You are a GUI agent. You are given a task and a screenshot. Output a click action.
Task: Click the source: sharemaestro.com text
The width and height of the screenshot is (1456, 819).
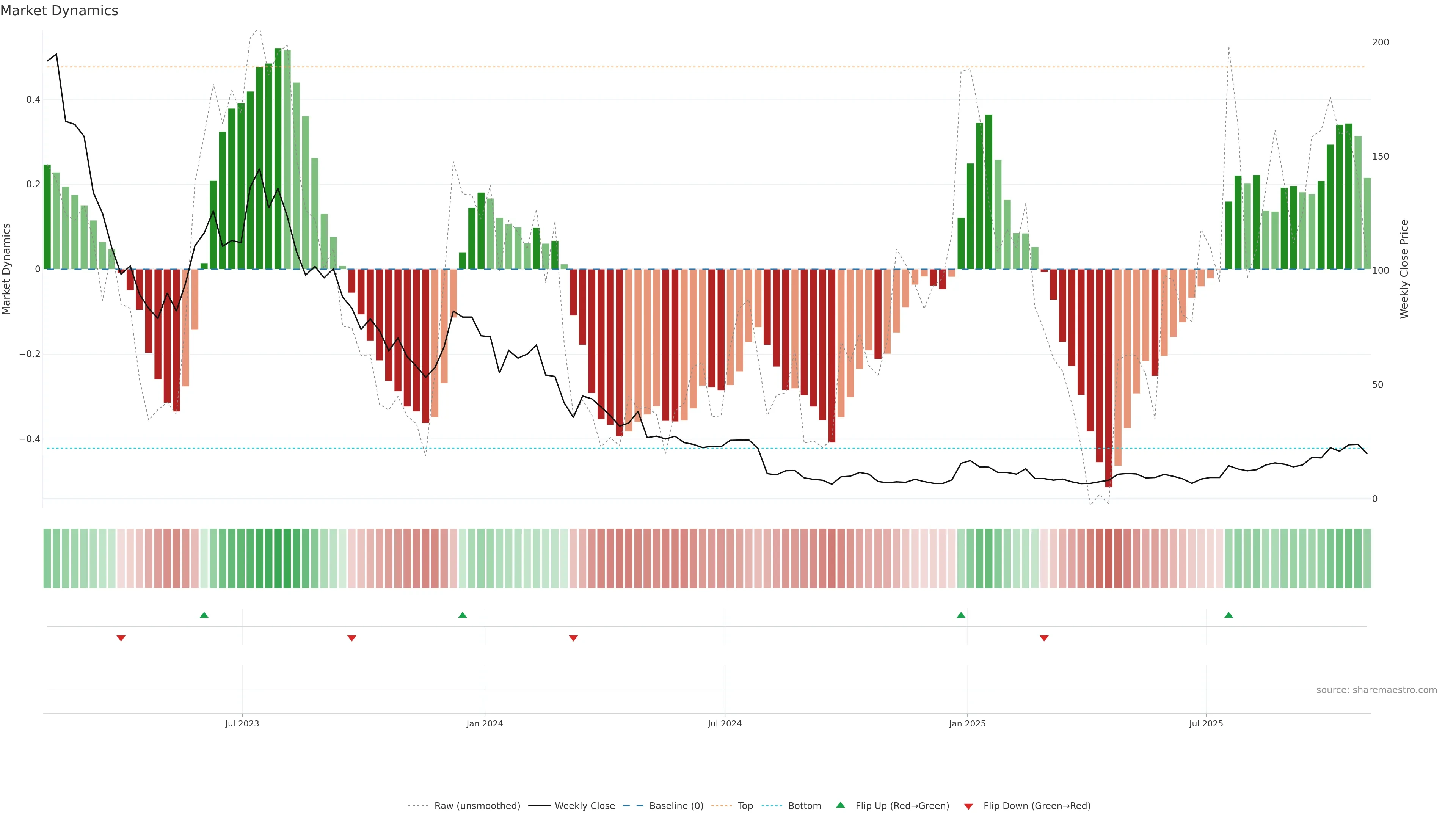[1376, 690]
